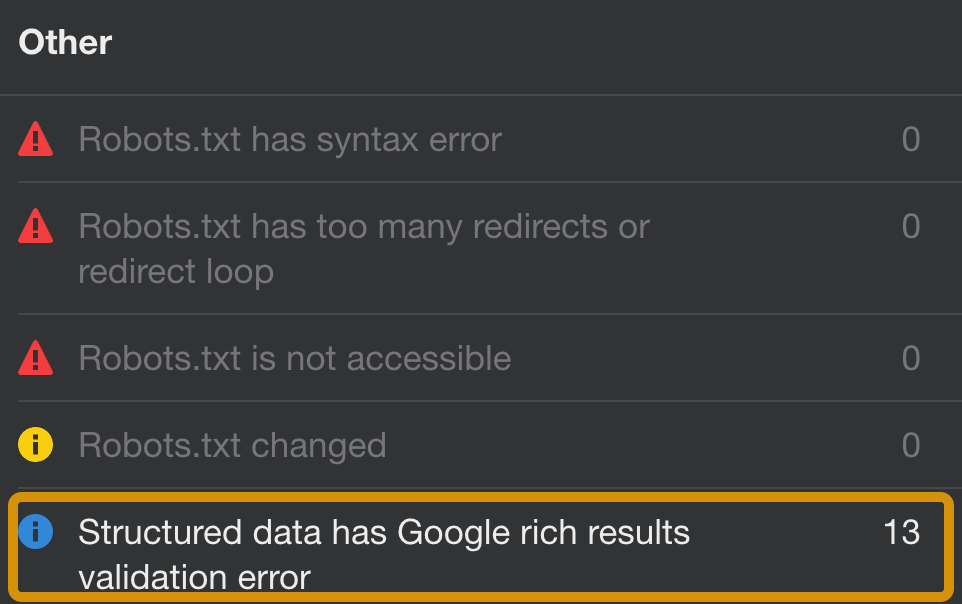
Task: Expand the "Robots.txt changed" row
Action: 480,445
